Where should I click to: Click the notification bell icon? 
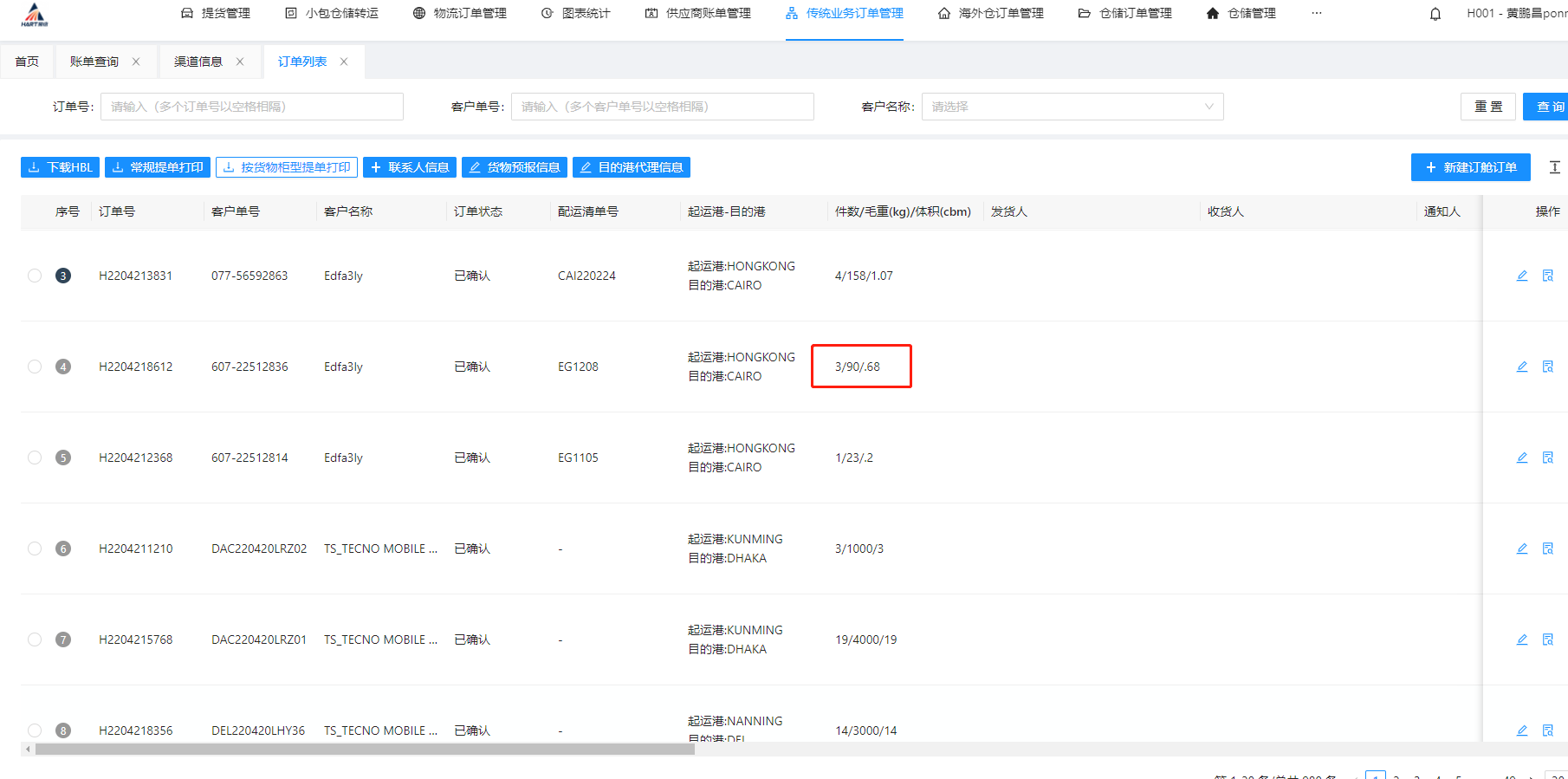pos(1435,14)
